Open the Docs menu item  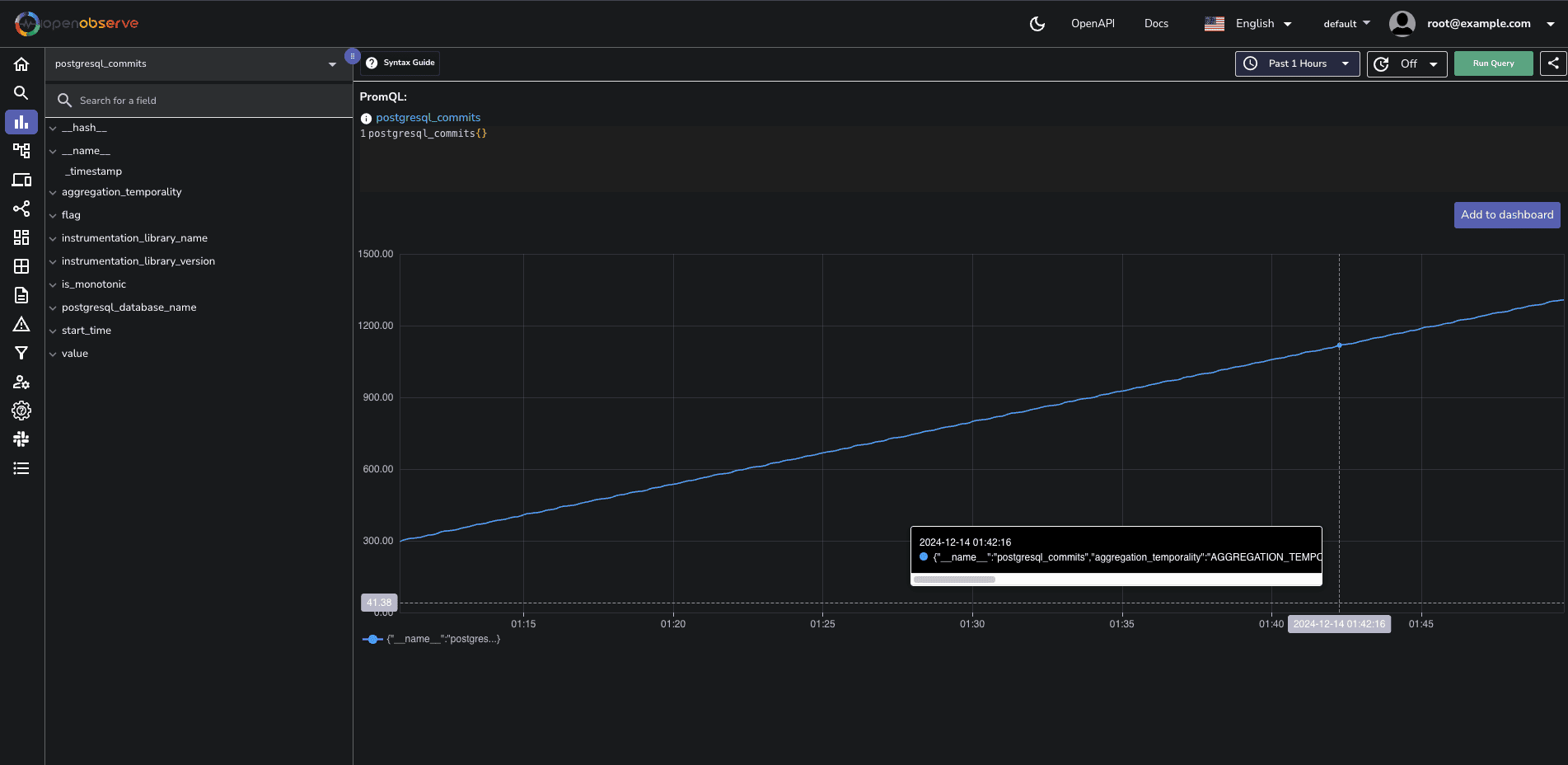[1156, 24]
